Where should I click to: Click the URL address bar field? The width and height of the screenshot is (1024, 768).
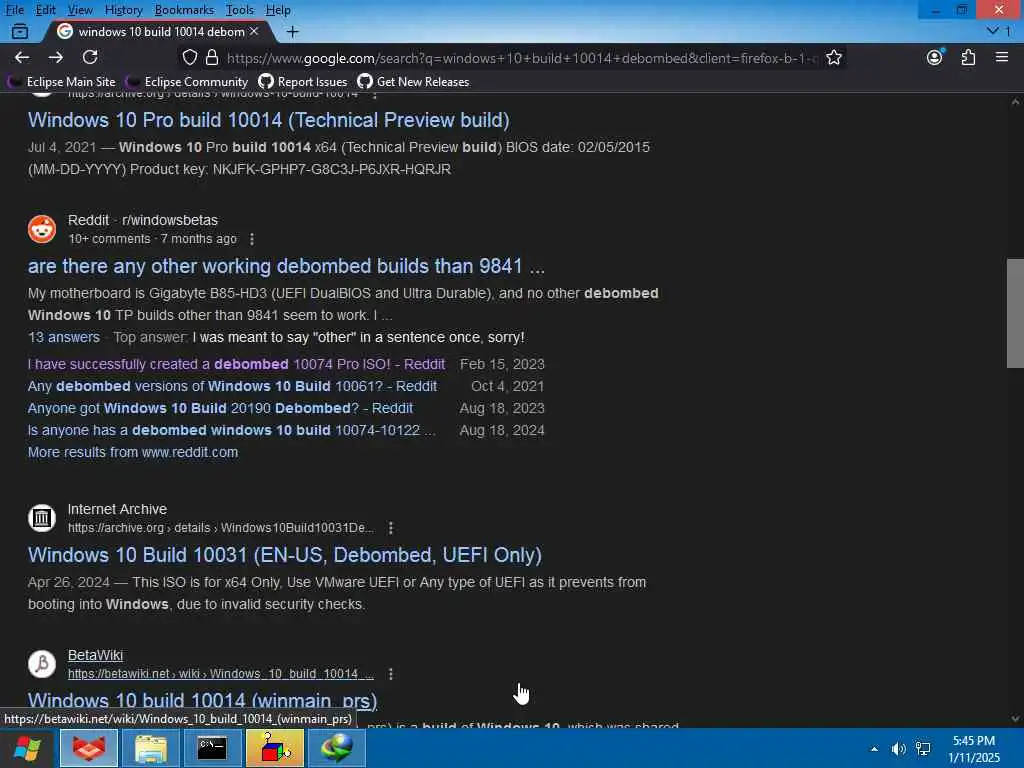pyautogui.click(x=521, y=58)
